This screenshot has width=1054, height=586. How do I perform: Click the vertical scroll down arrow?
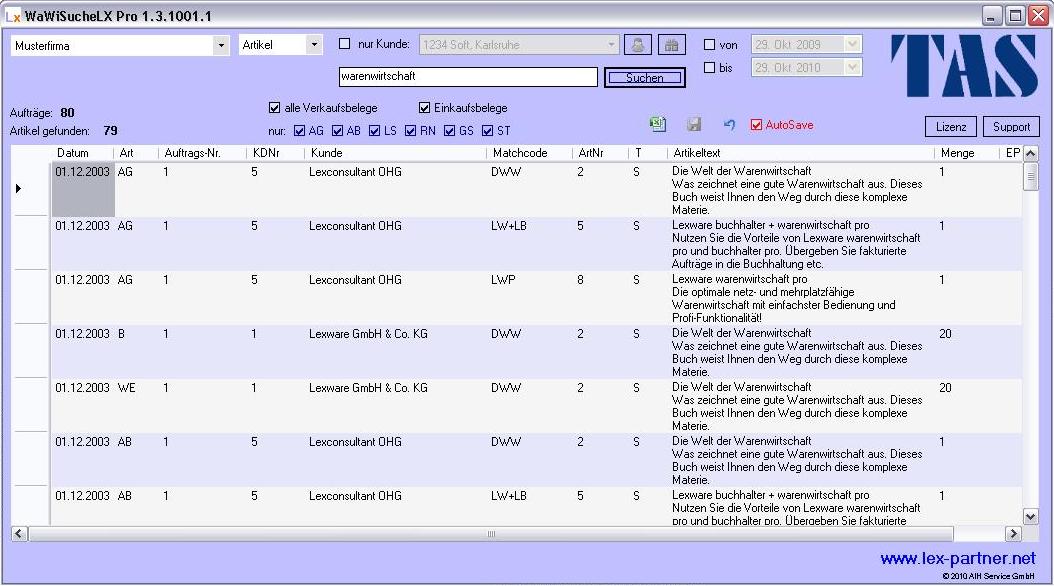(1030, 516)
